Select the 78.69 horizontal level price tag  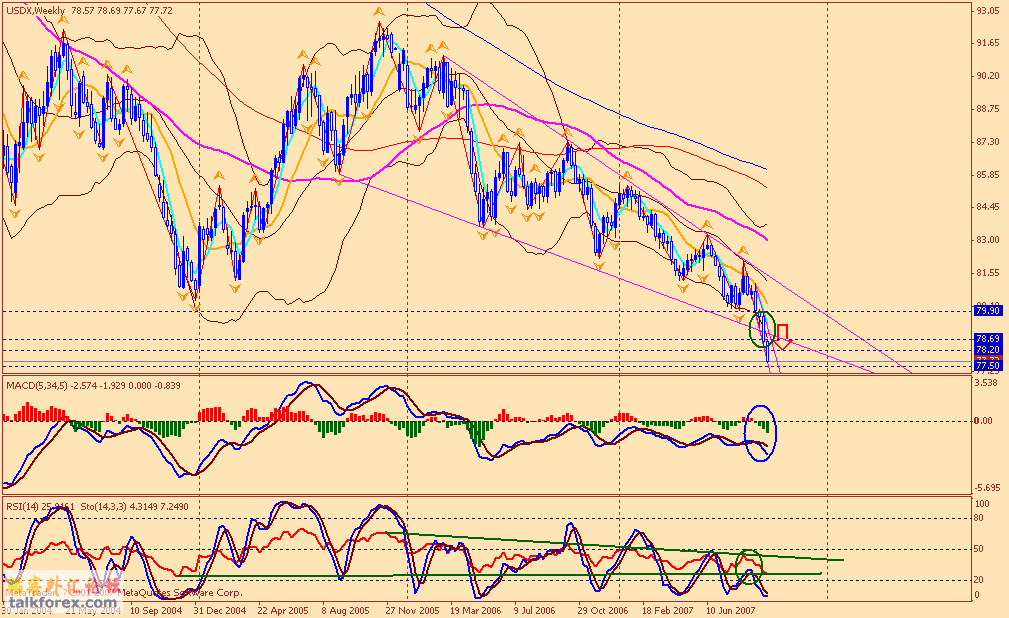[x=988, y=339]
